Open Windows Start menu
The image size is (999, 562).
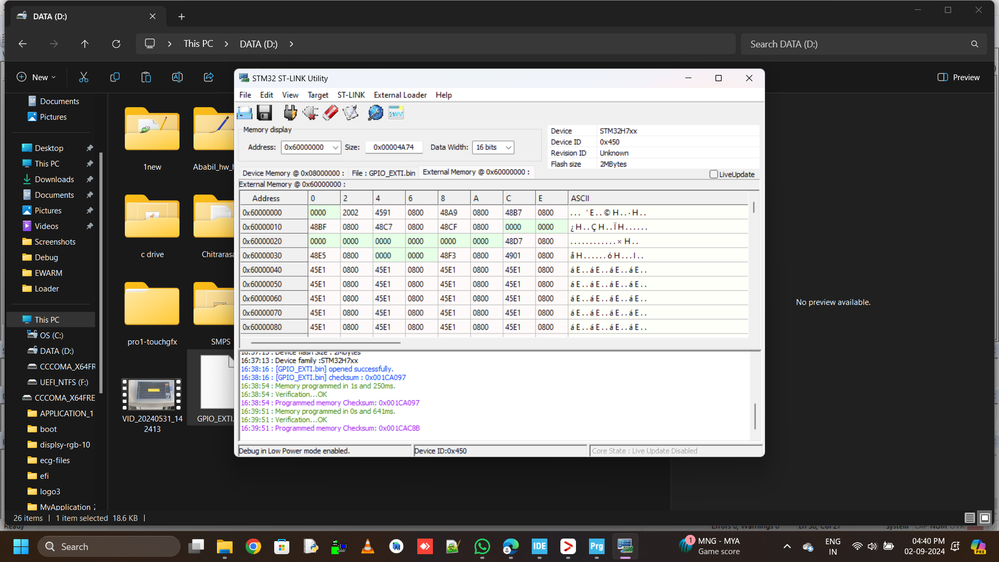pos(21,547)
